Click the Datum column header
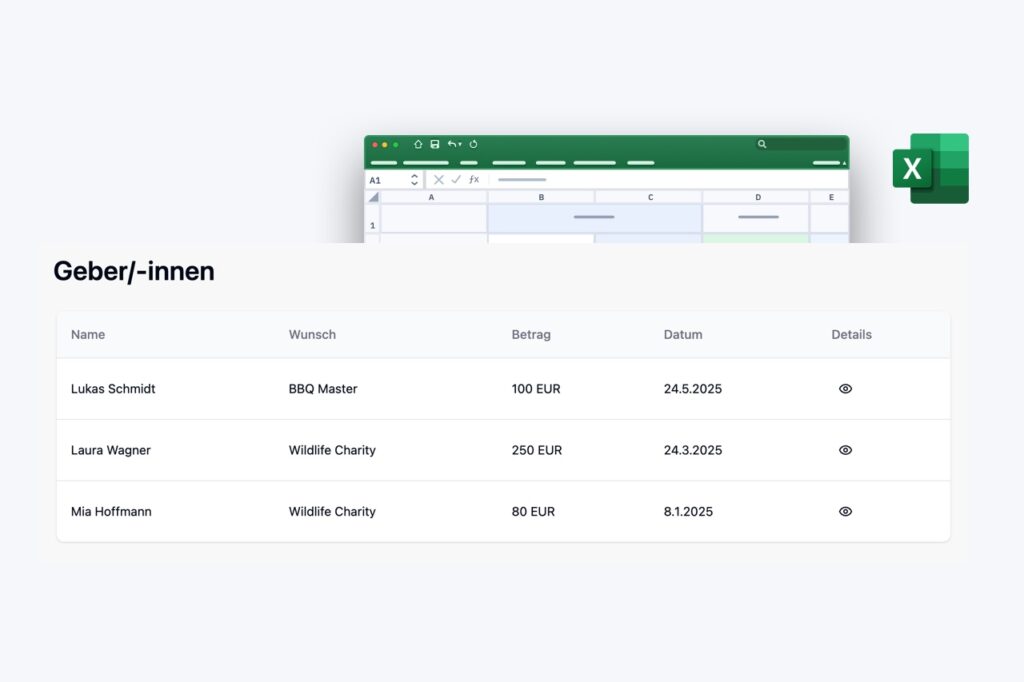1024x682 pixels. [x=683, y=335]
